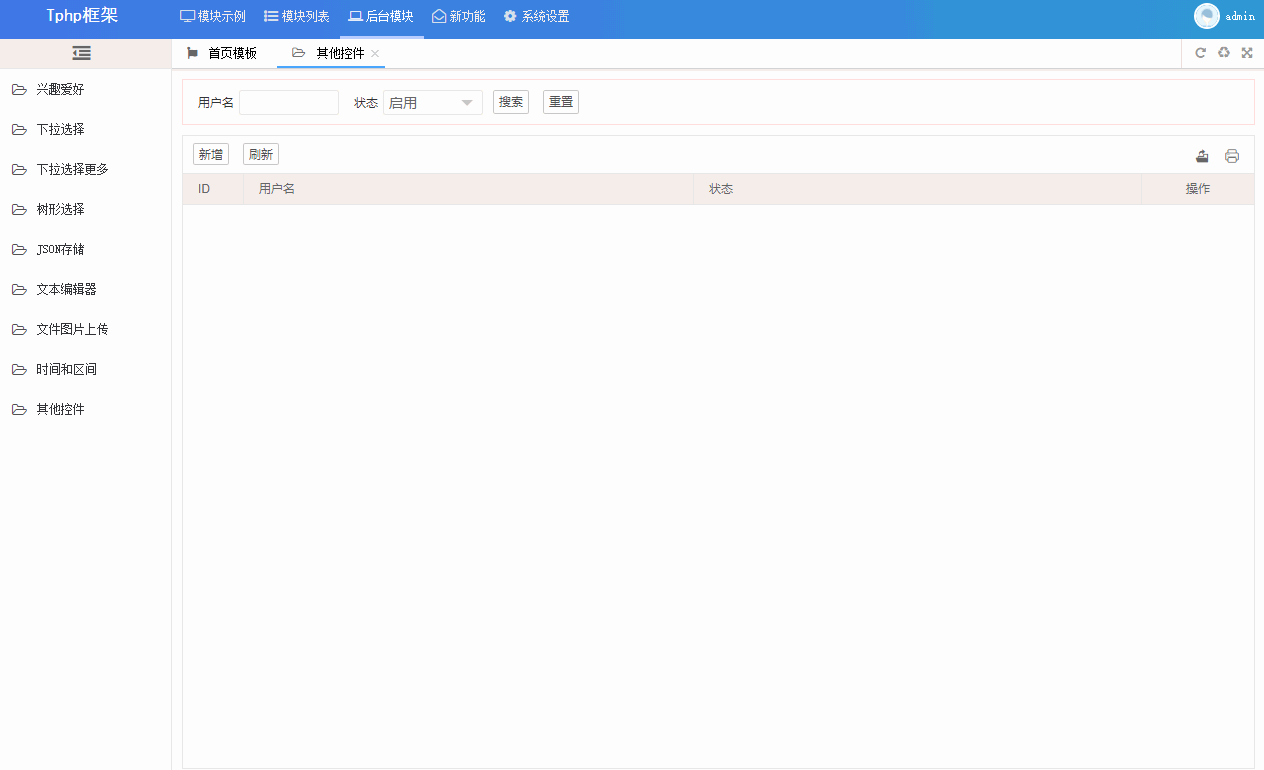This screenshot has width=1264, height=770.
Task: Click the 新增 button
Action: point(211,154)
